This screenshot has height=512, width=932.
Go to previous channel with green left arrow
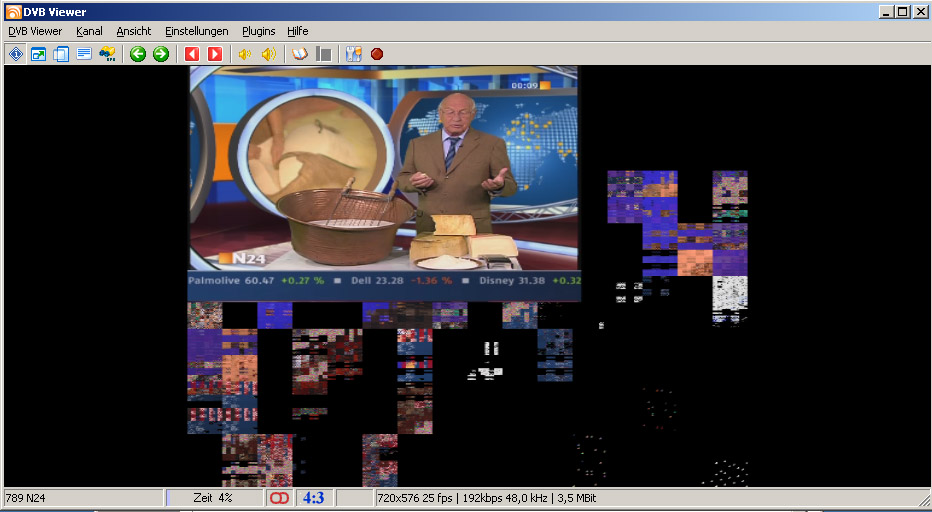pos(138,54)
